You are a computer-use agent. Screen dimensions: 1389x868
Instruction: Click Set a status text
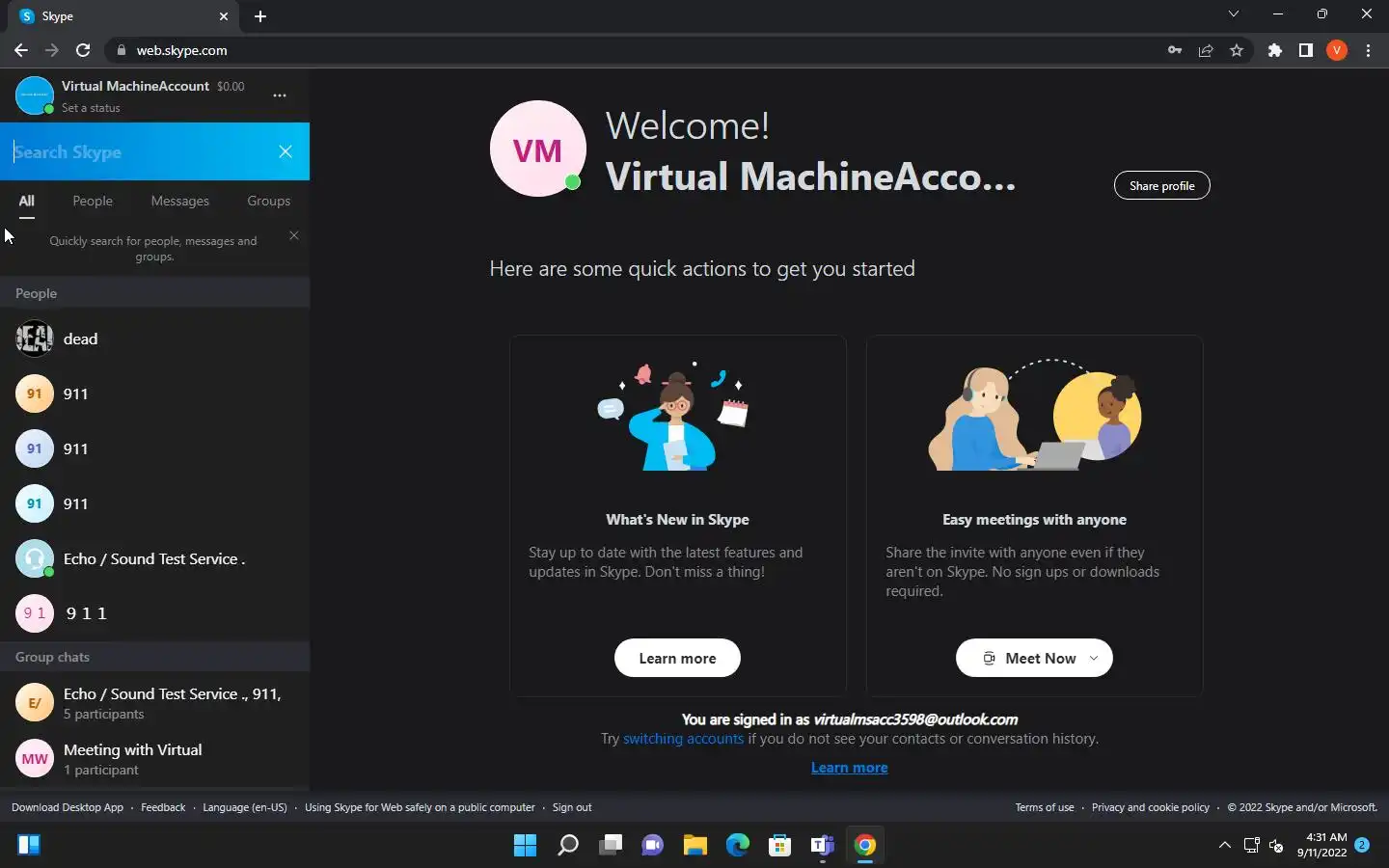click(91, 108)
